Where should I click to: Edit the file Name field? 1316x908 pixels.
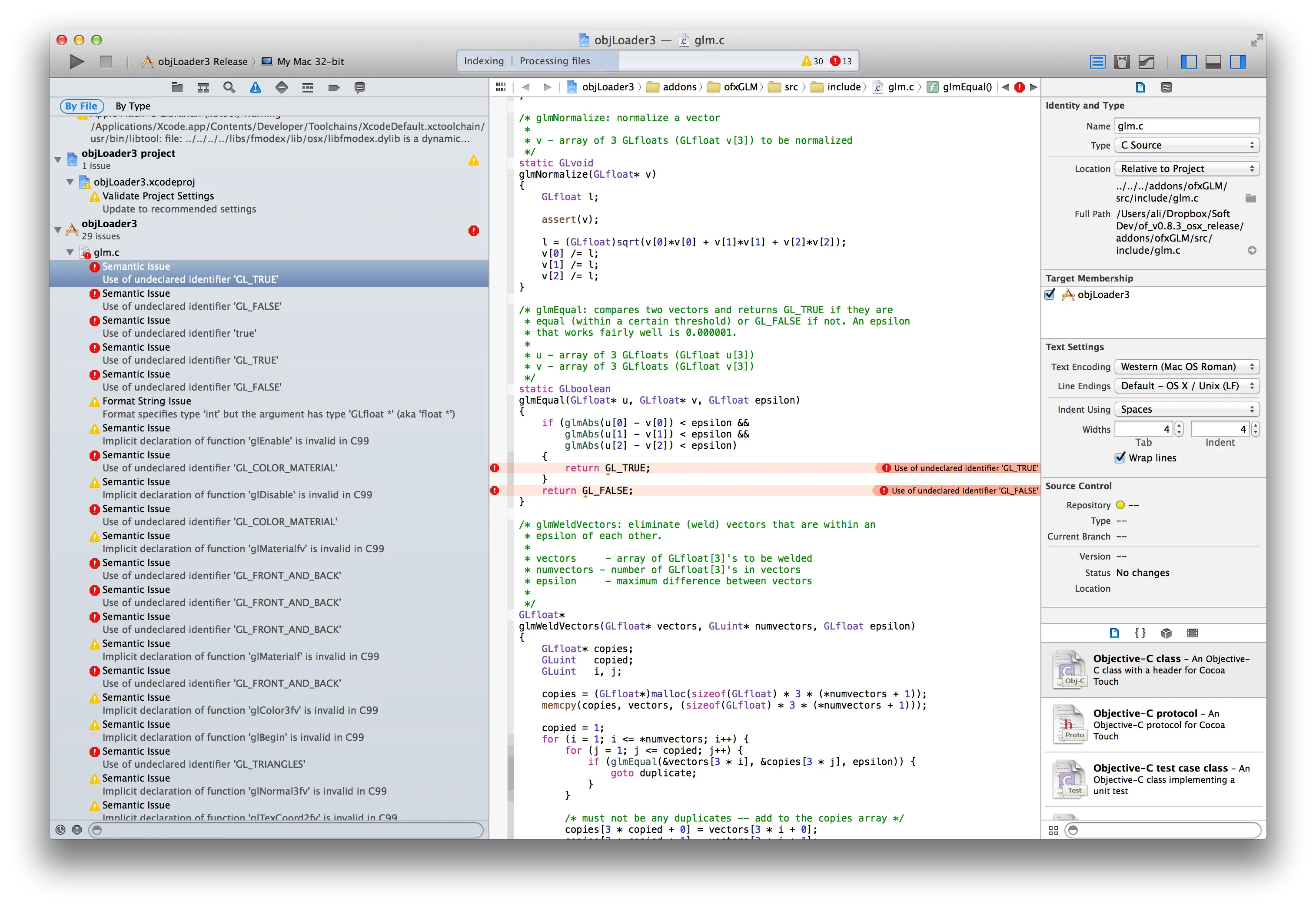1187,126
